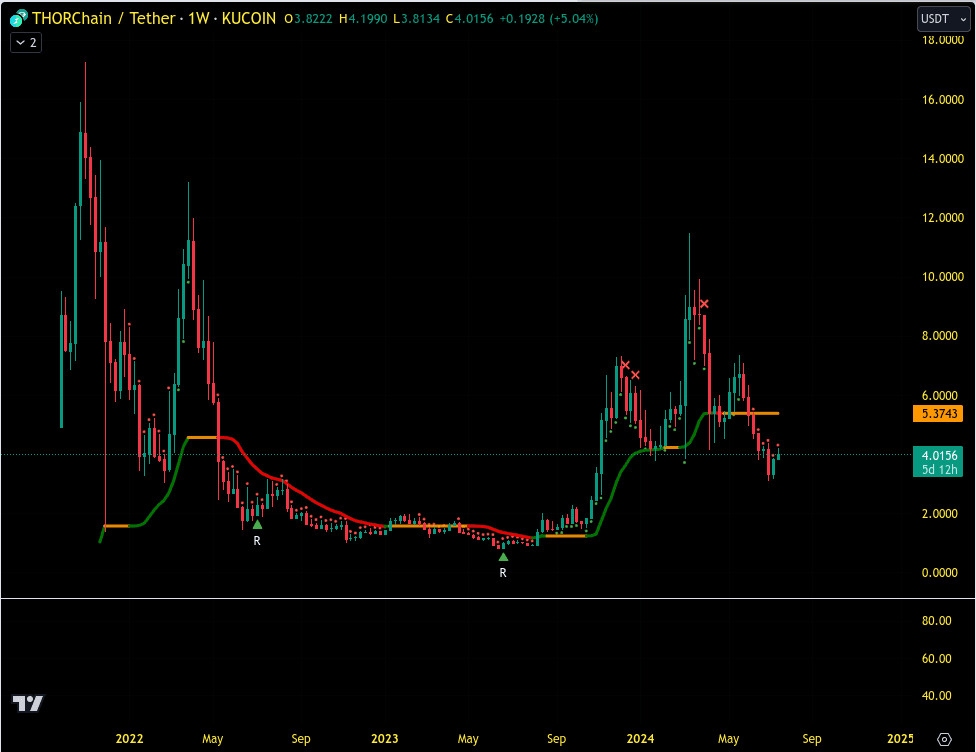Click the 10.0000 price scale label
Screen dimensions: 976x752
(x=942, y=276)
